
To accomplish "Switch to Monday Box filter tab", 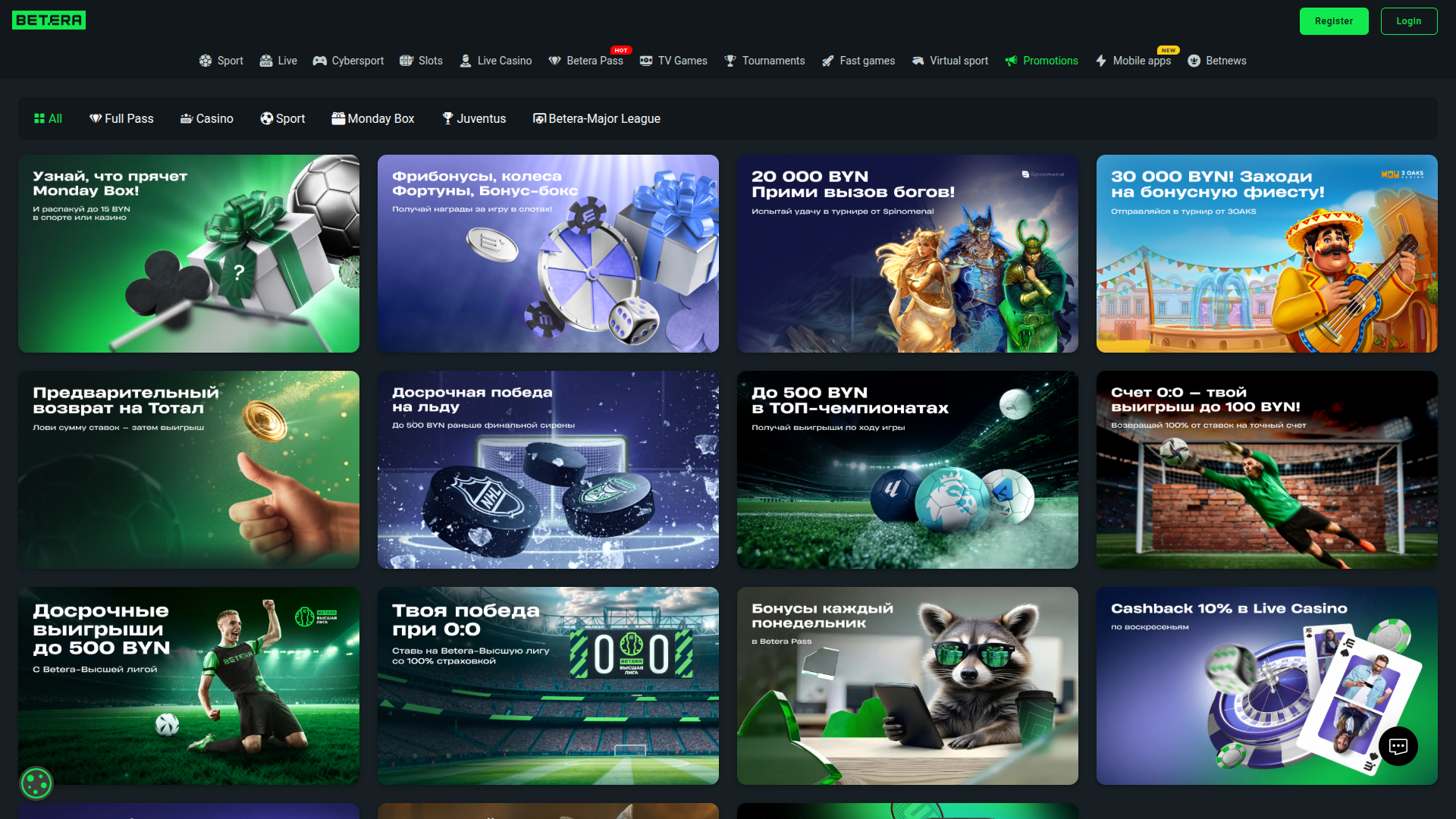I will [373, 118].
